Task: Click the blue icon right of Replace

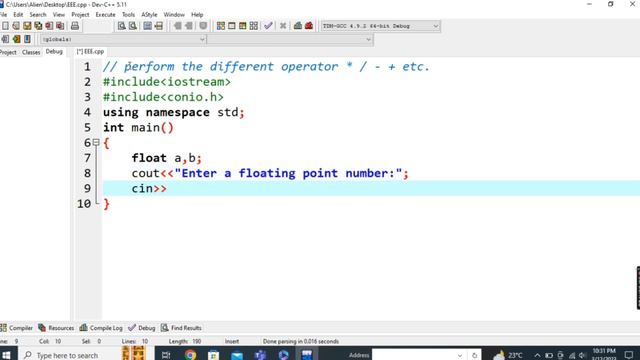Action: 147,26
